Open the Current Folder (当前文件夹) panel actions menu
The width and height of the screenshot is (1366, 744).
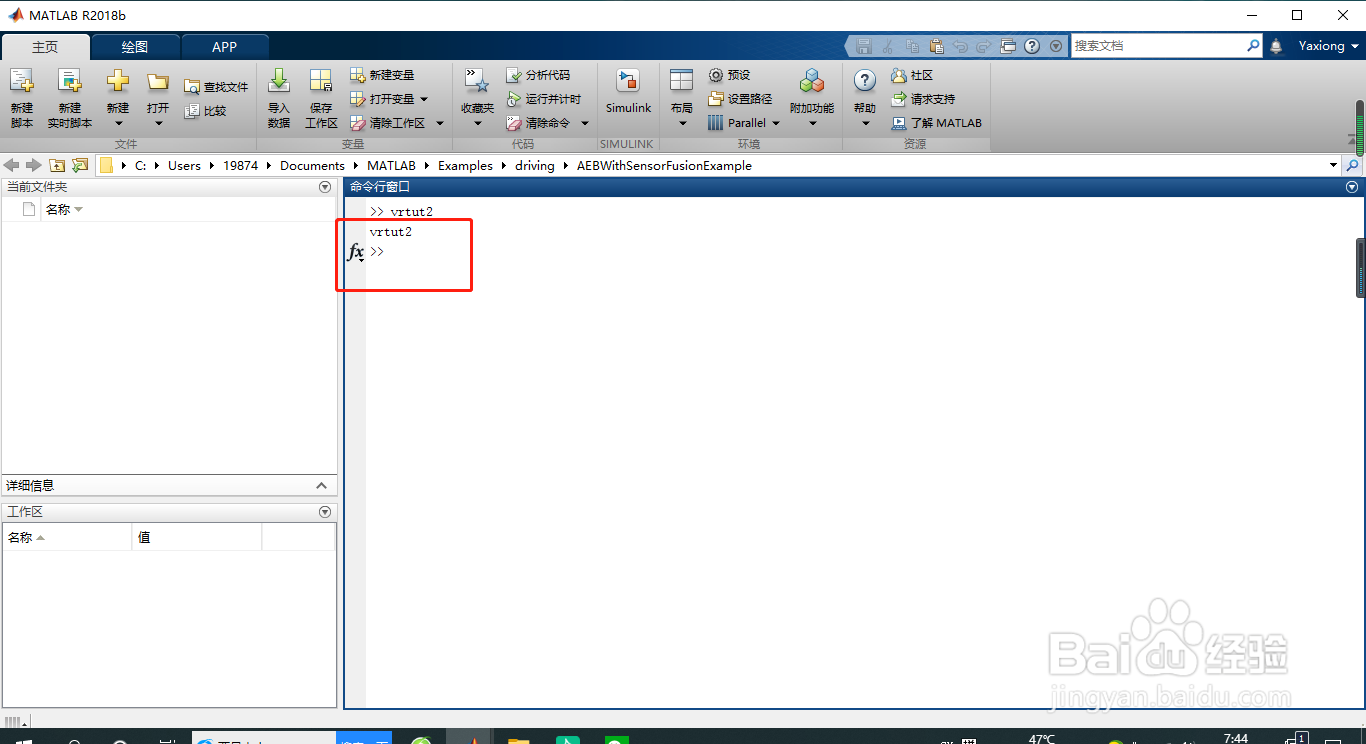pyautogui.click(x=324, y=187)
